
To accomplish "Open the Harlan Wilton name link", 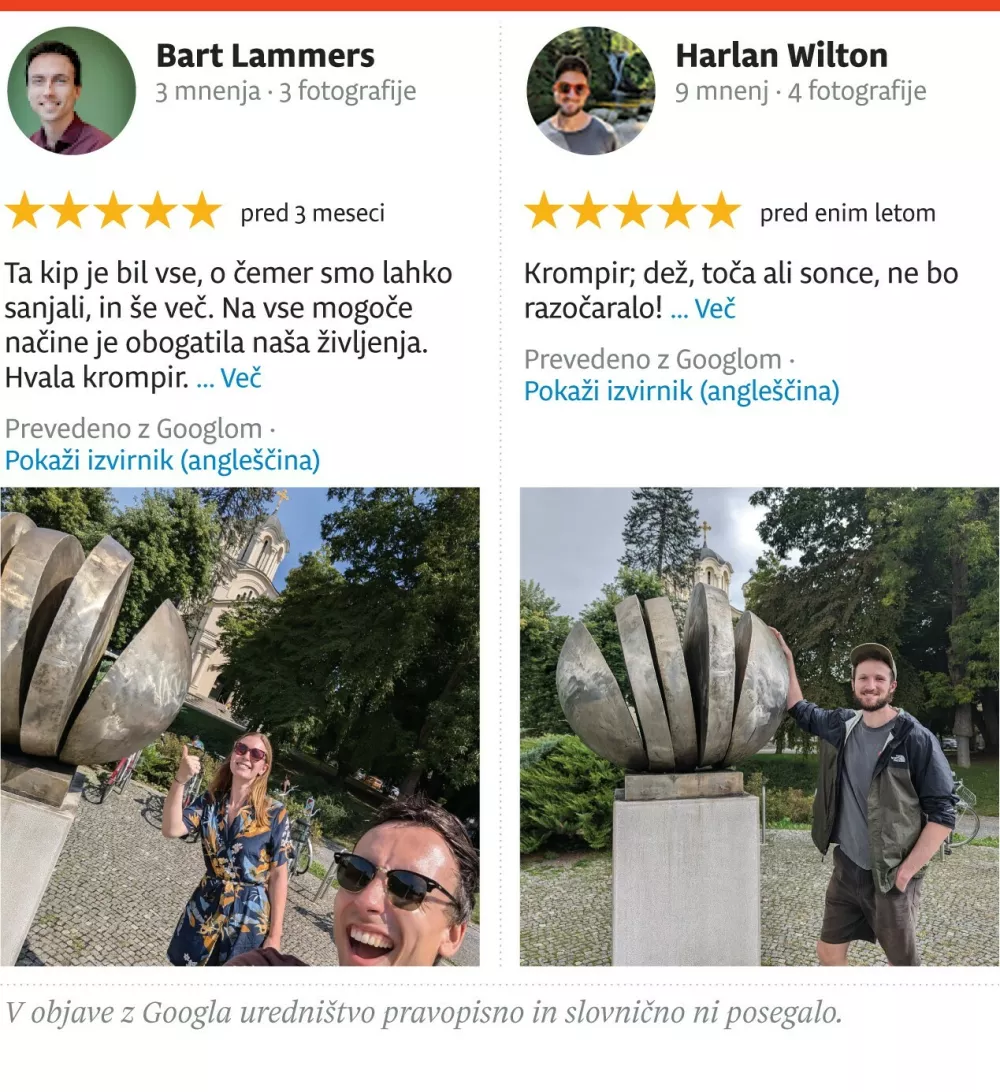I will coord(781,56).
